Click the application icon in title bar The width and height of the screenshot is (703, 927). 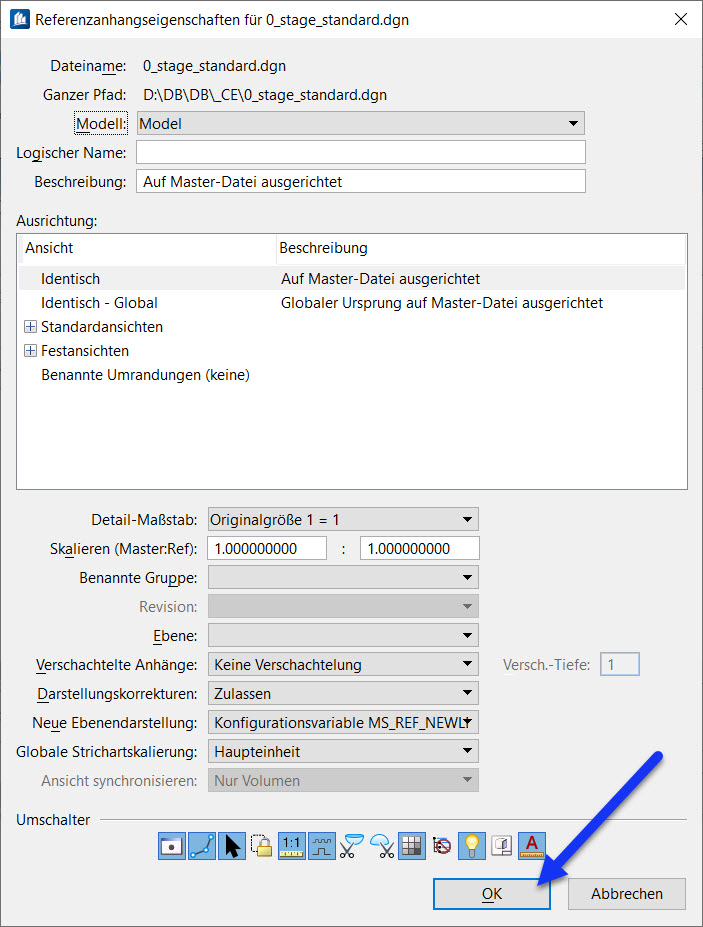(x=20, y=20)
